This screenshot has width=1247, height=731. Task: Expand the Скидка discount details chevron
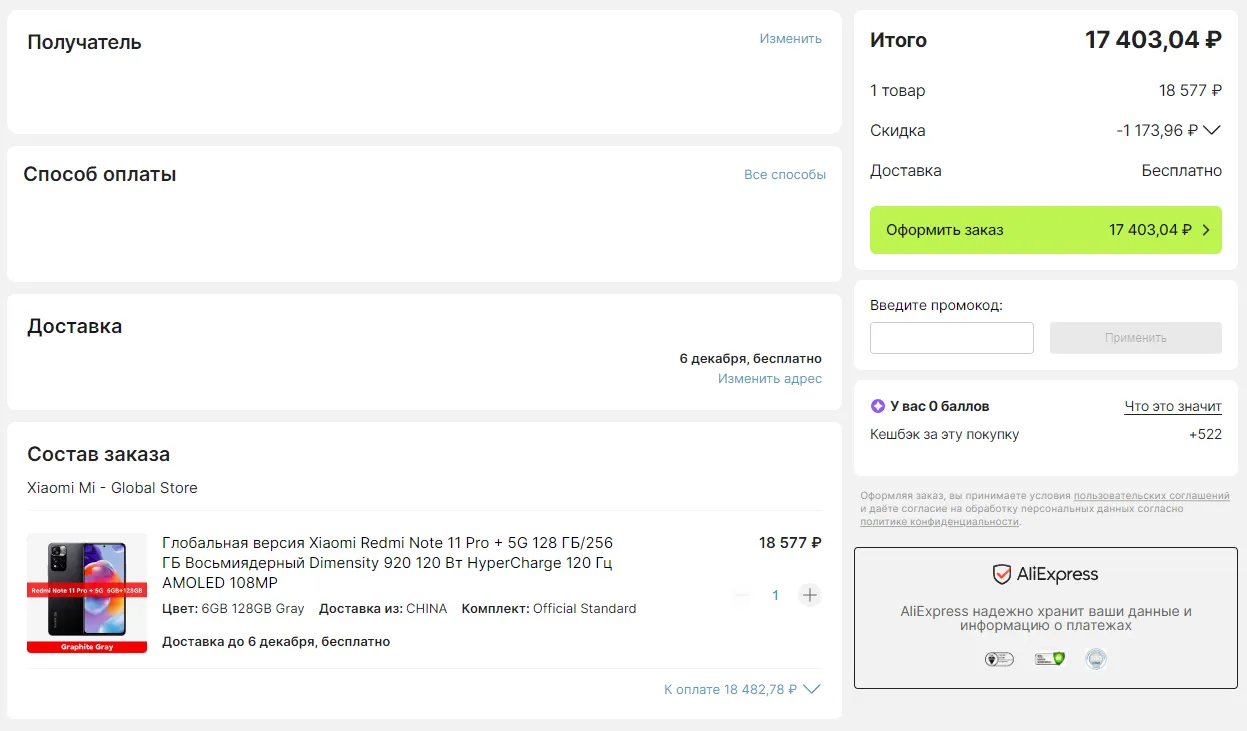[x=1212, y=130]
